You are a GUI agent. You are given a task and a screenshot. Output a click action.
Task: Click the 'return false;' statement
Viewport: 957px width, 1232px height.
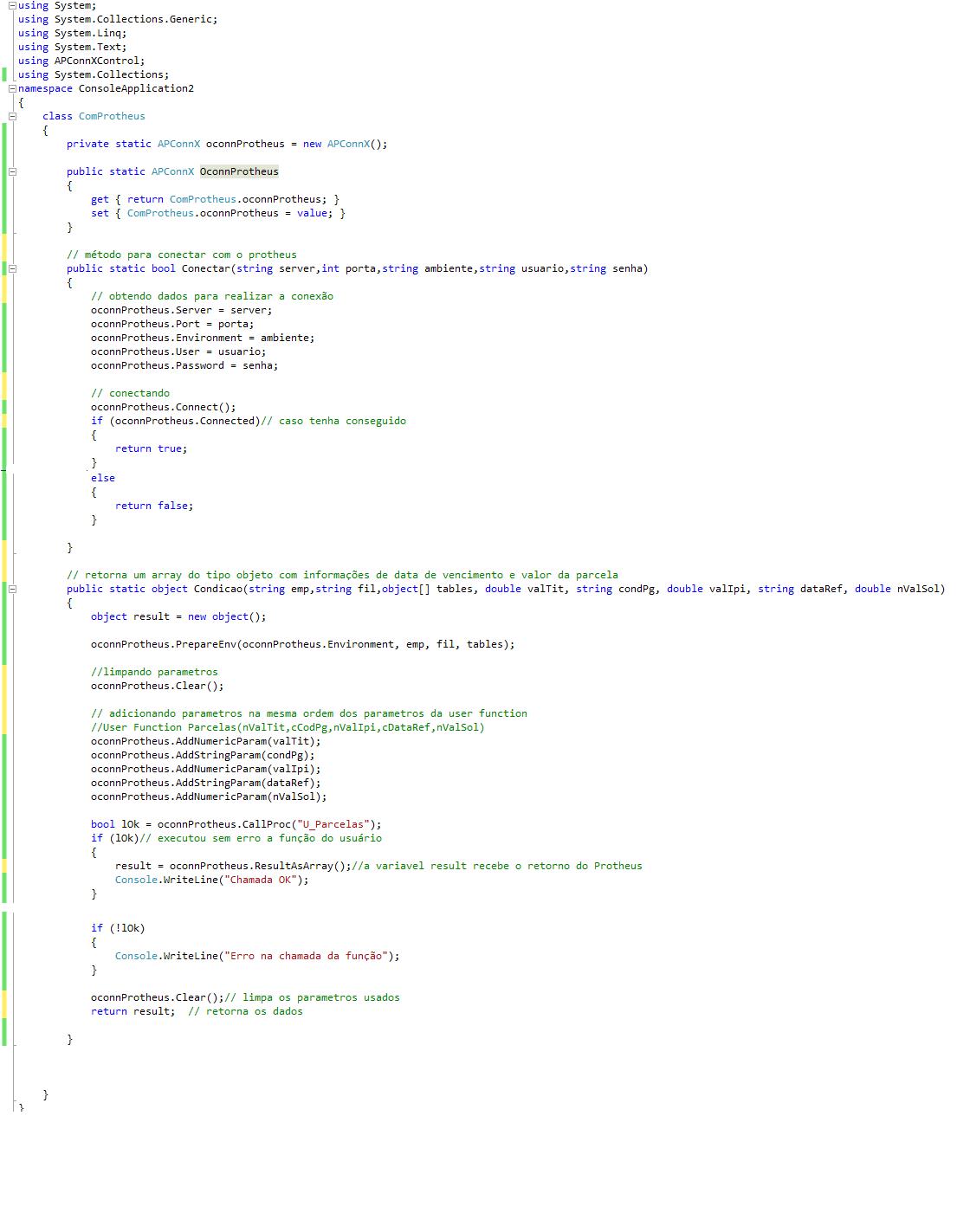click(154, 506)
